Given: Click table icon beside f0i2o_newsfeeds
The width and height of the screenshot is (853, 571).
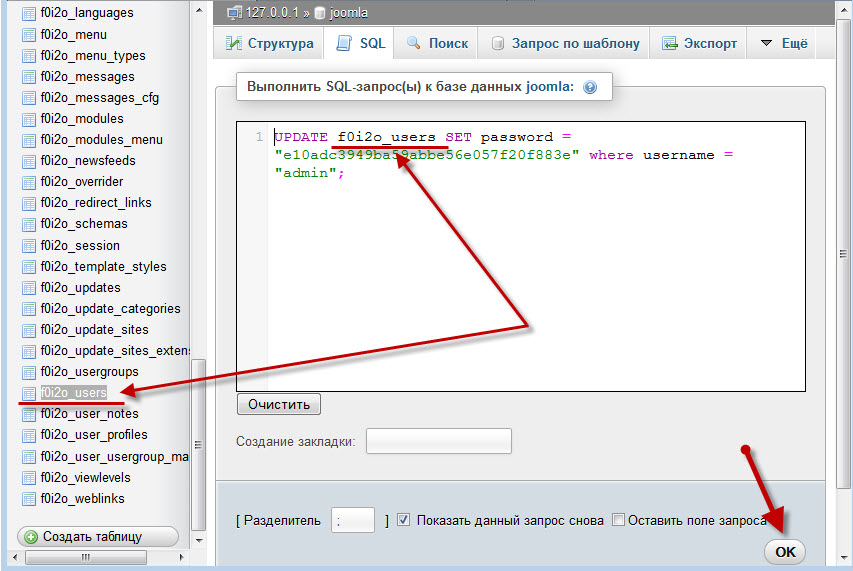Looking at the screenshot, I should click(29, 162).
